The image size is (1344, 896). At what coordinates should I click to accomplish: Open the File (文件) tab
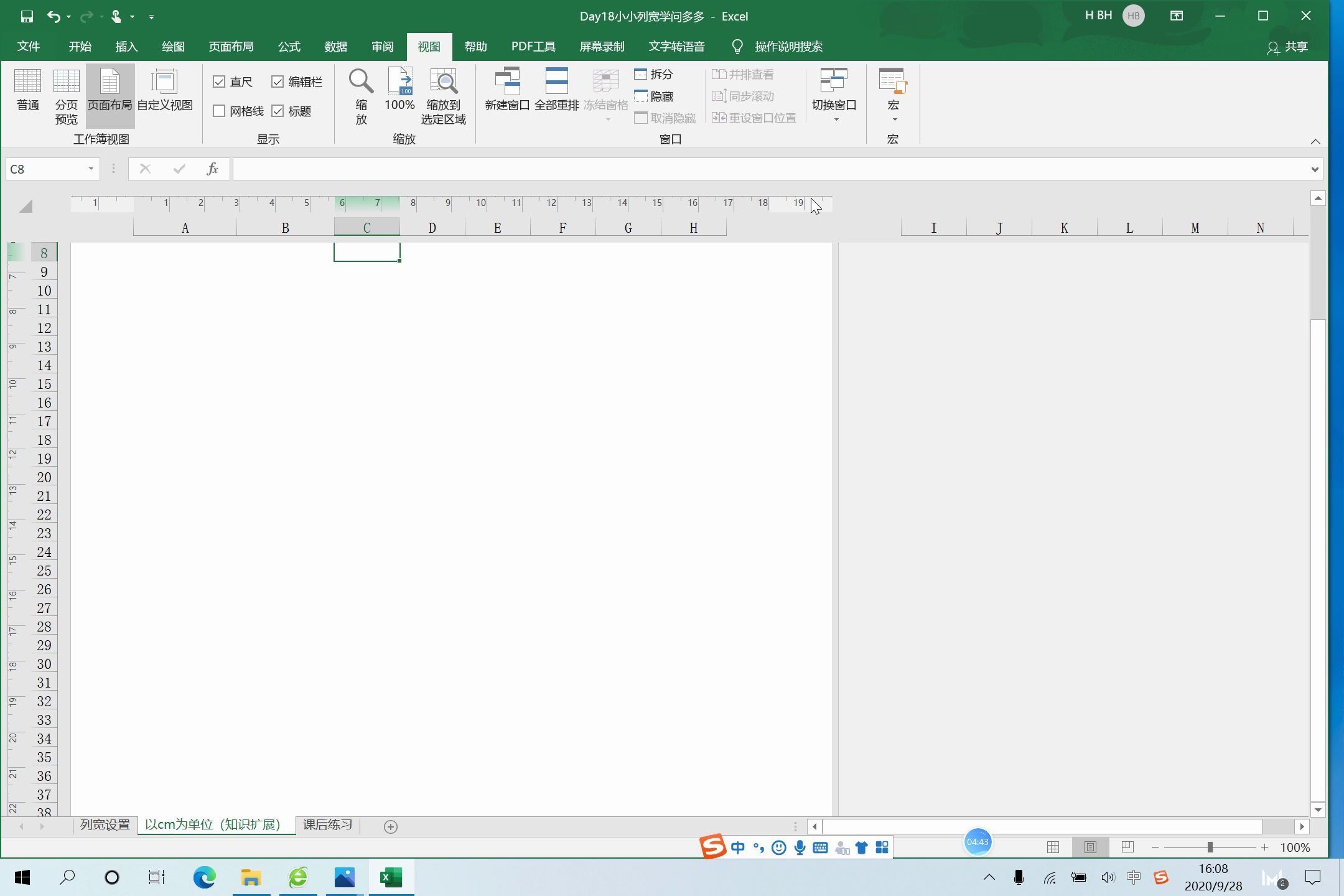click(28, 47)
